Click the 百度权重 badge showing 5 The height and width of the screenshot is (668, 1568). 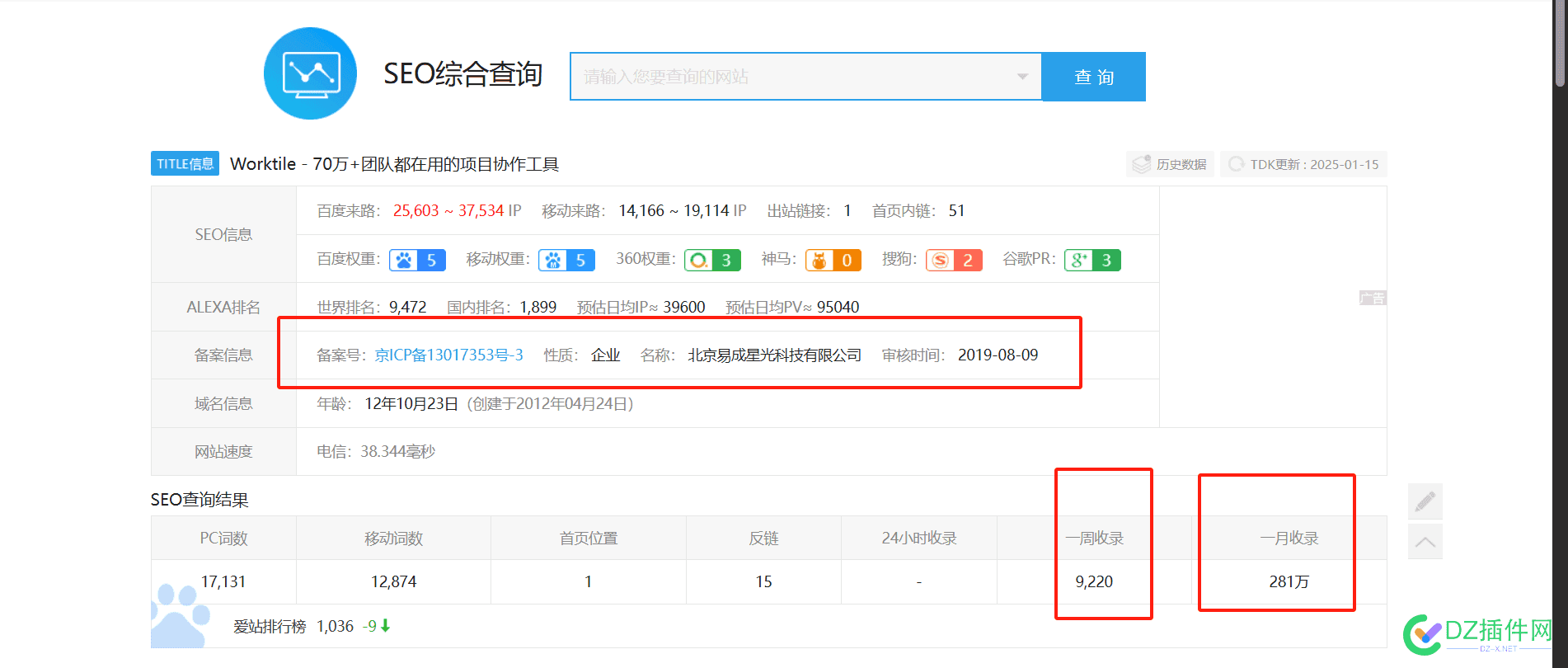tap(417, 260)
